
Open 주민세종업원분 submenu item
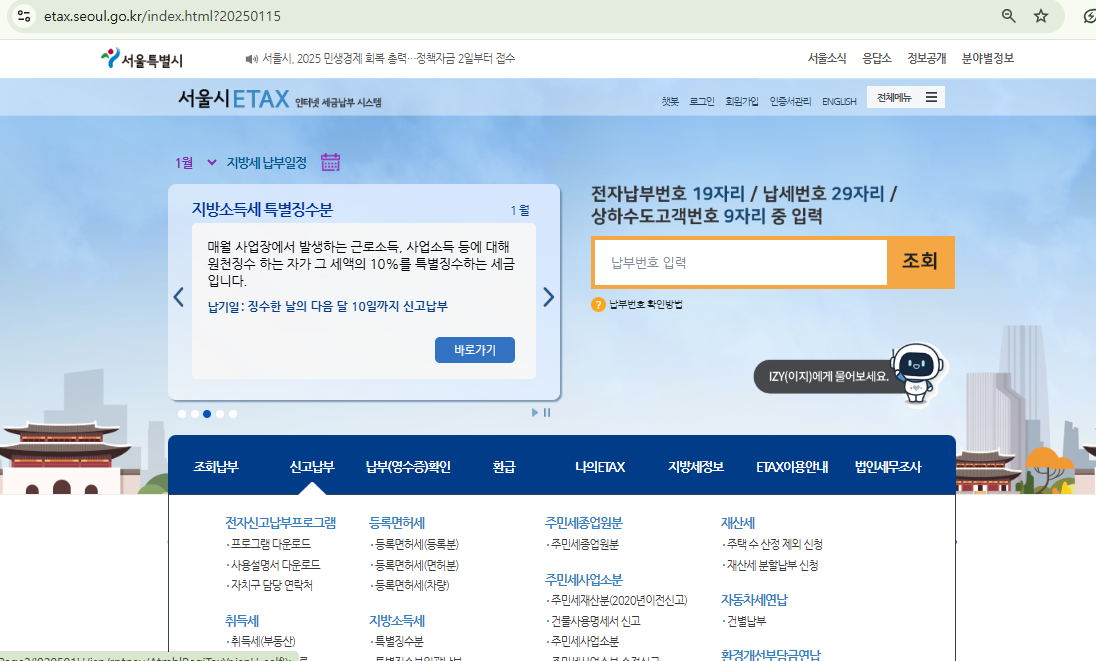(583, 544)
